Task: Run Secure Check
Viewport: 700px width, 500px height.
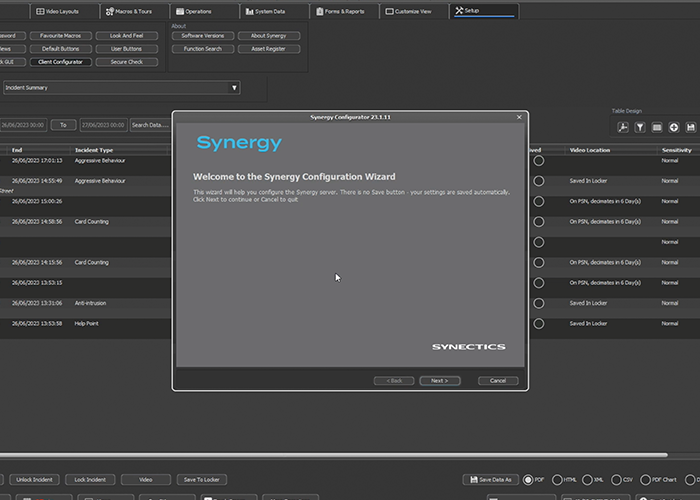Action: click(x=127, y=62)
